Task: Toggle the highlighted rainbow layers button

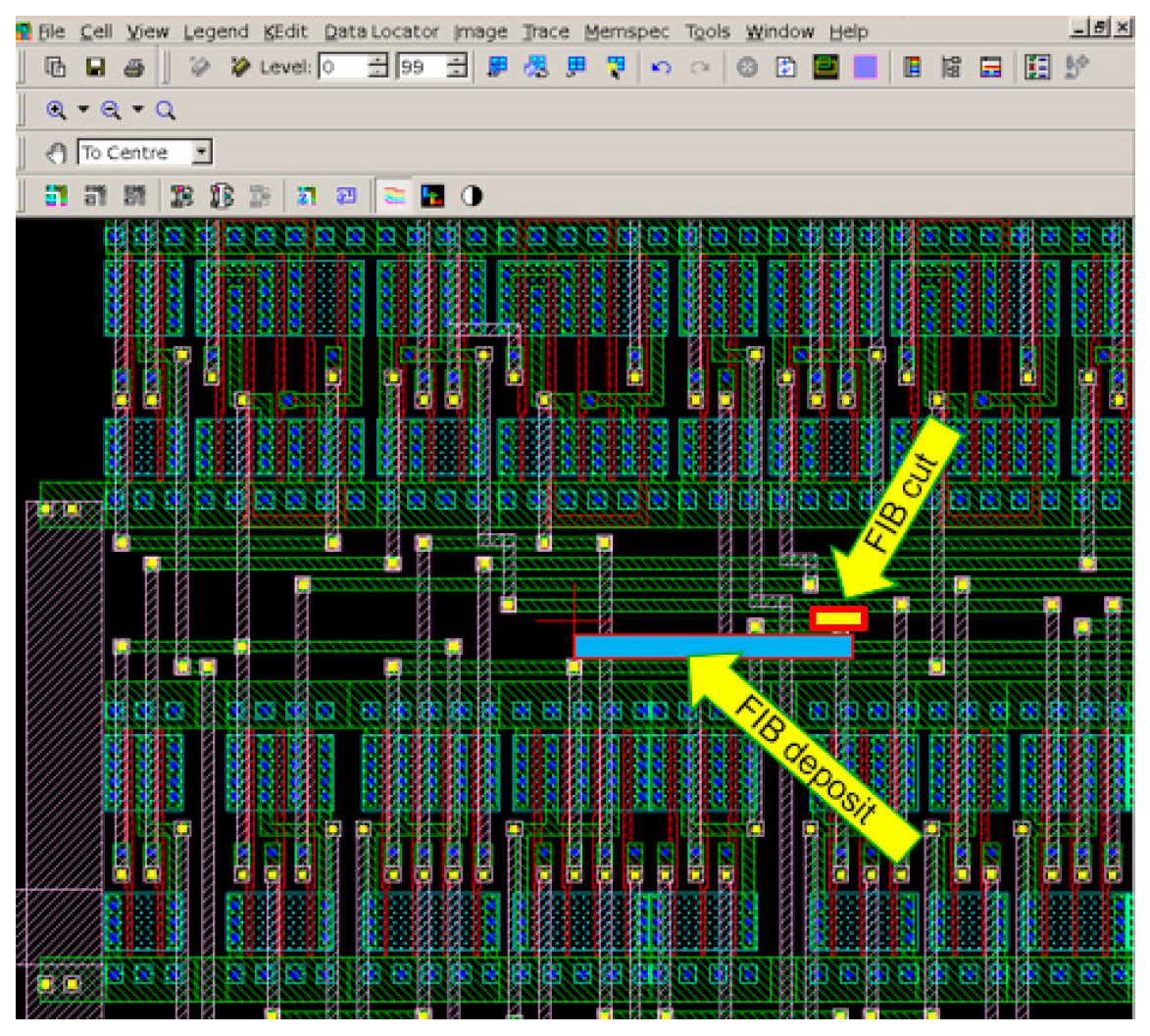Action: point(393,196)
